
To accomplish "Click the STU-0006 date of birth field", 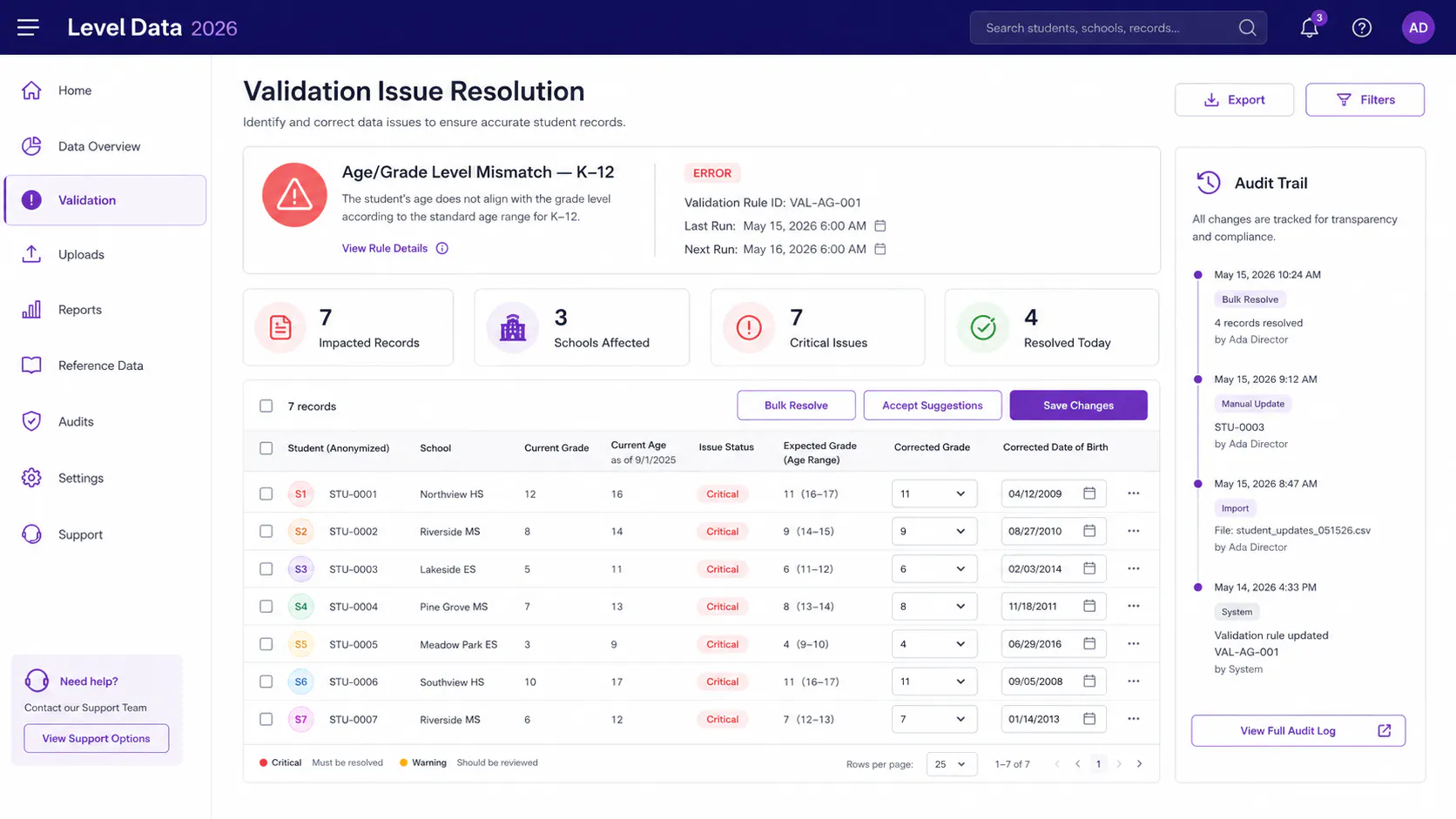I will click(x=1054, y=681).
